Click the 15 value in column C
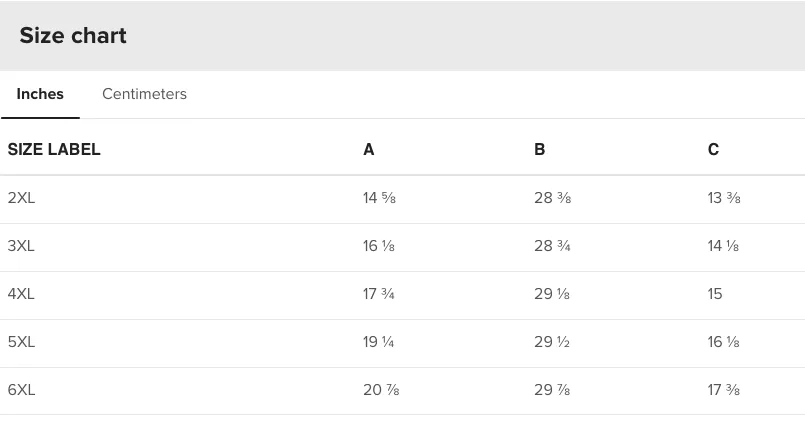805x425 pixels. click(715, 294)
